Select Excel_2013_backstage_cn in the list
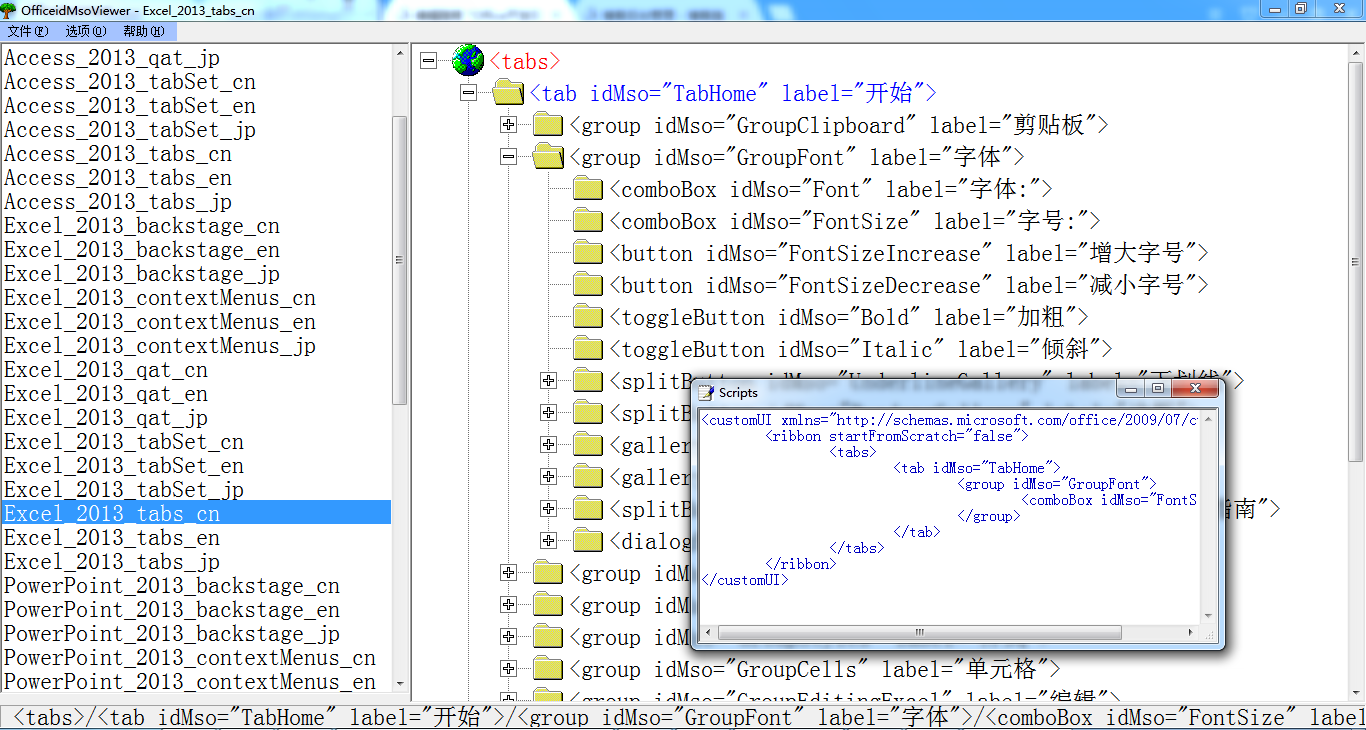This screenshot has height=730, width=1366. tap(142, 226)
